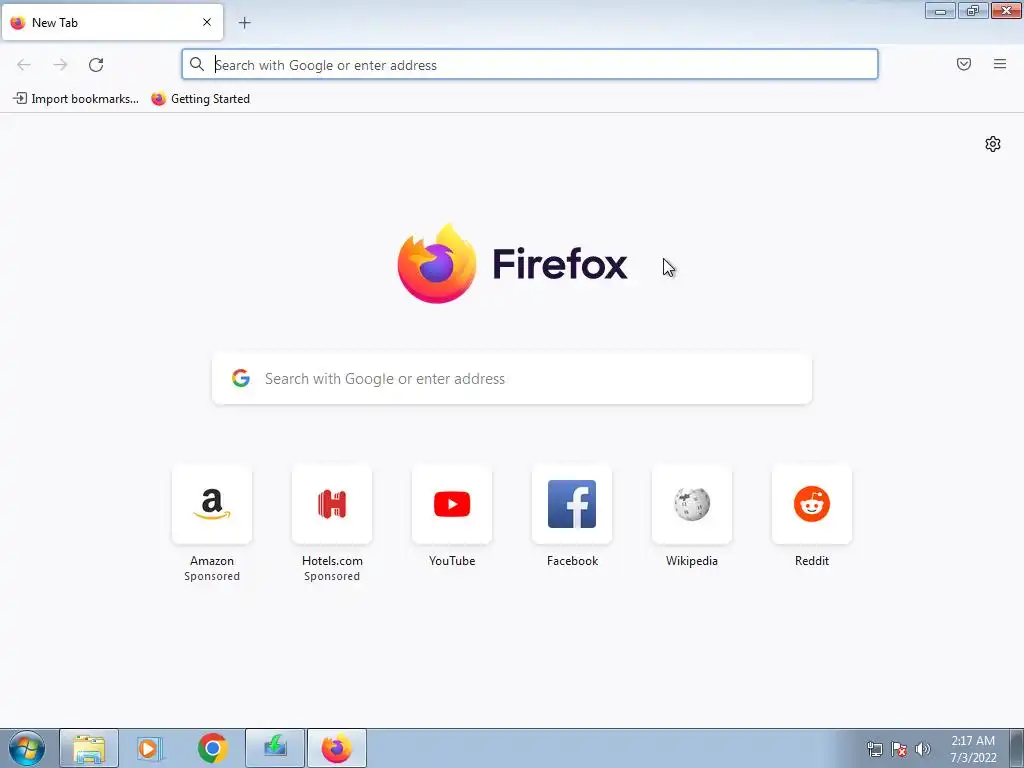This screenshot has height=768, width=1024.
Task: Open volume speaker tray icon
Action: pyautogui.click(x=923, y=749)
